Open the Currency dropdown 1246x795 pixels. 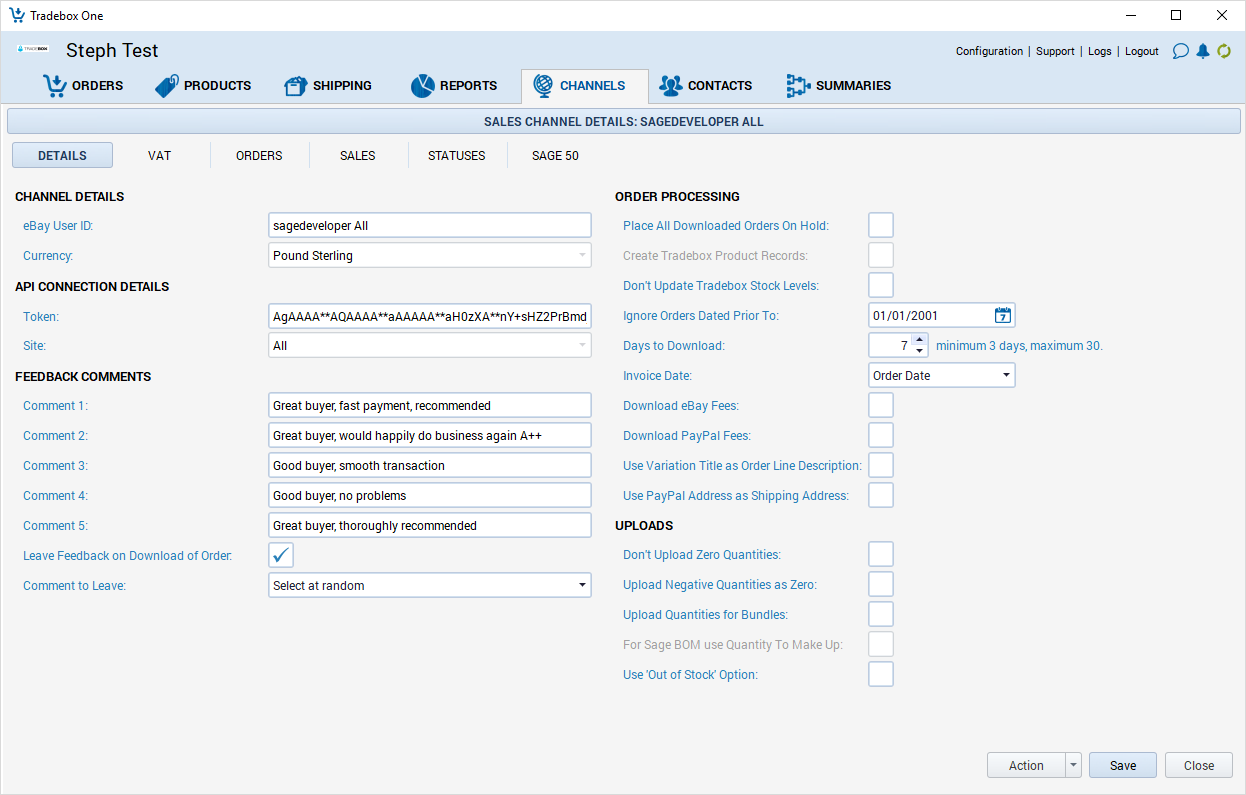(x=430, y=255)
